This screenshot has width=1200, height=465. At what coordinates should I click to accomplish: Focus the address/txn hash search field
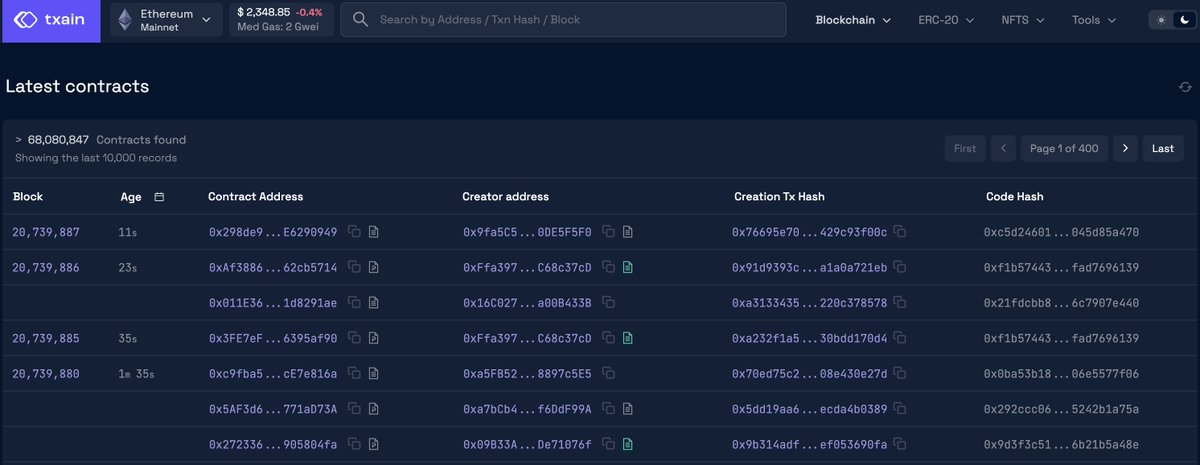[562, 20]
